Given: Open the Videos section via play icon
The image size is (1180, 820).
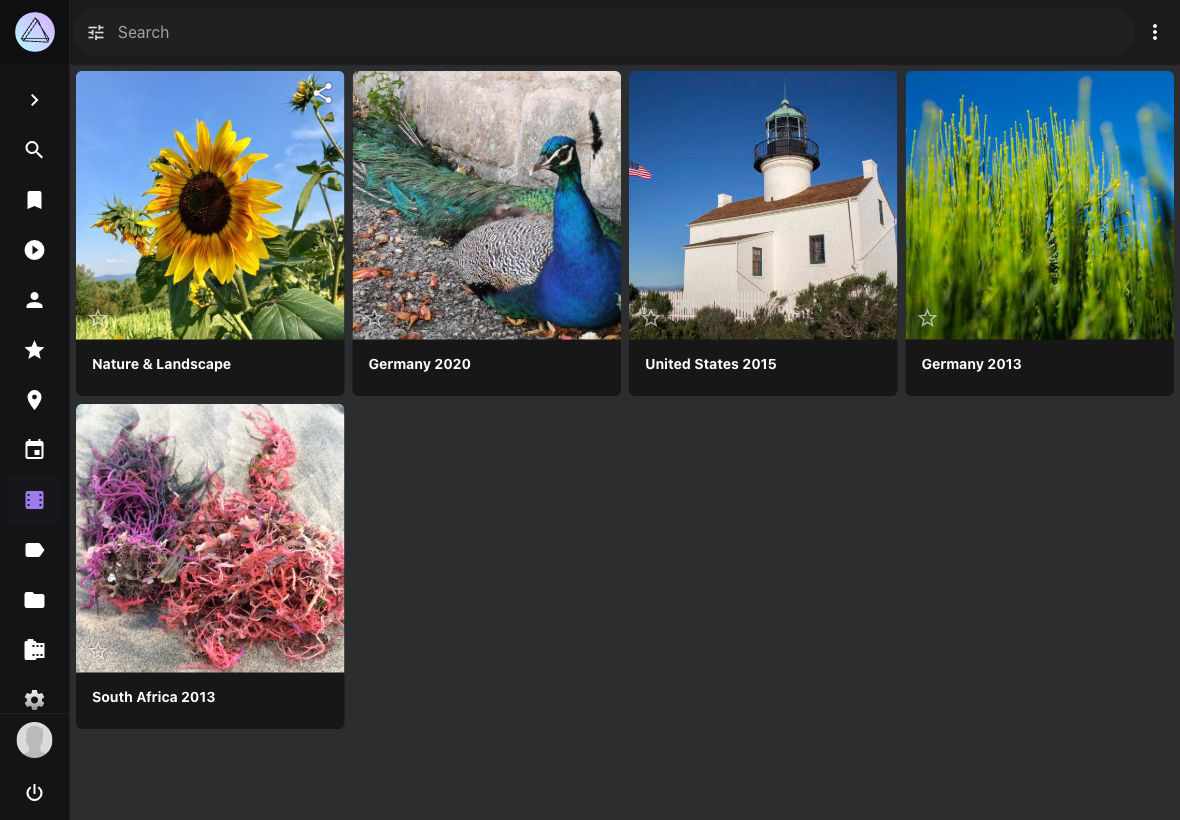Looking at the screenshot, I should click(34, 250).
